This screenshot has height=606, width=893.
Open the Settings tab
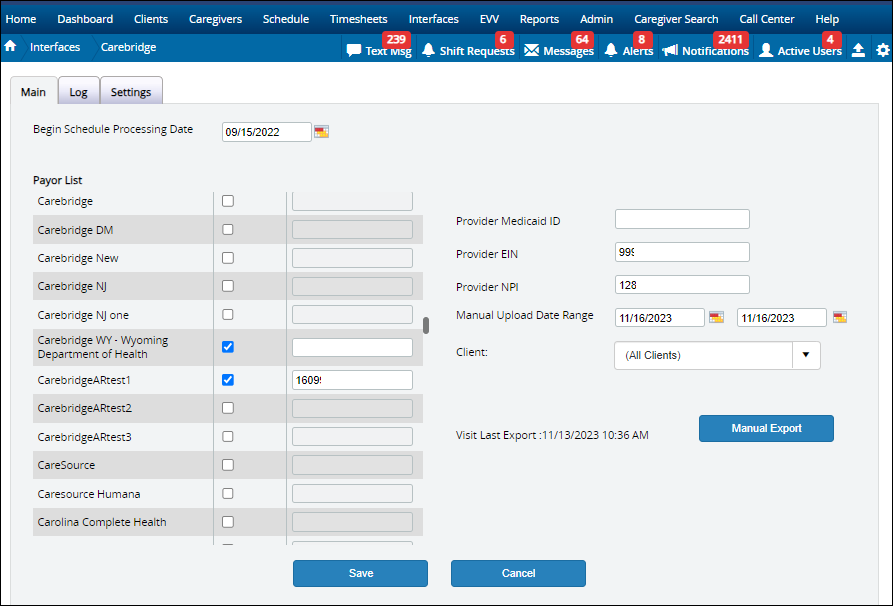coord(131,92)
